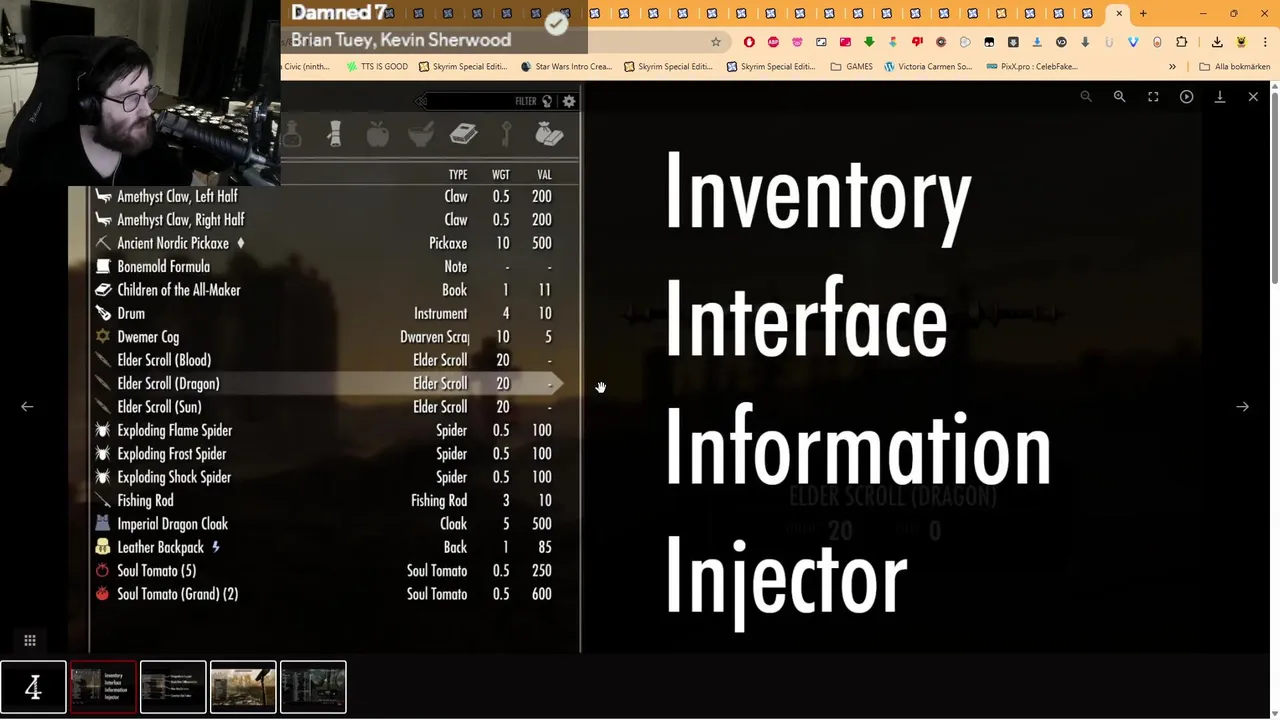Screen dimensions: 1280x720
Task: Bookmark this page with the star icon
Action: 716,42
